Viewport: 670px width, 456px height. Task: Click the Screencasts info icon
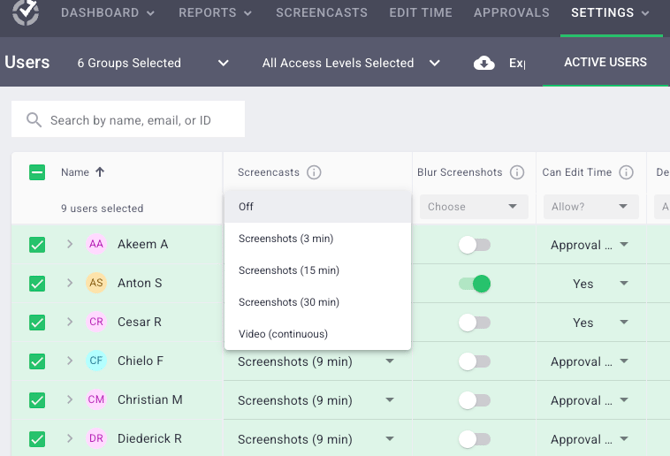click(314, 172)
